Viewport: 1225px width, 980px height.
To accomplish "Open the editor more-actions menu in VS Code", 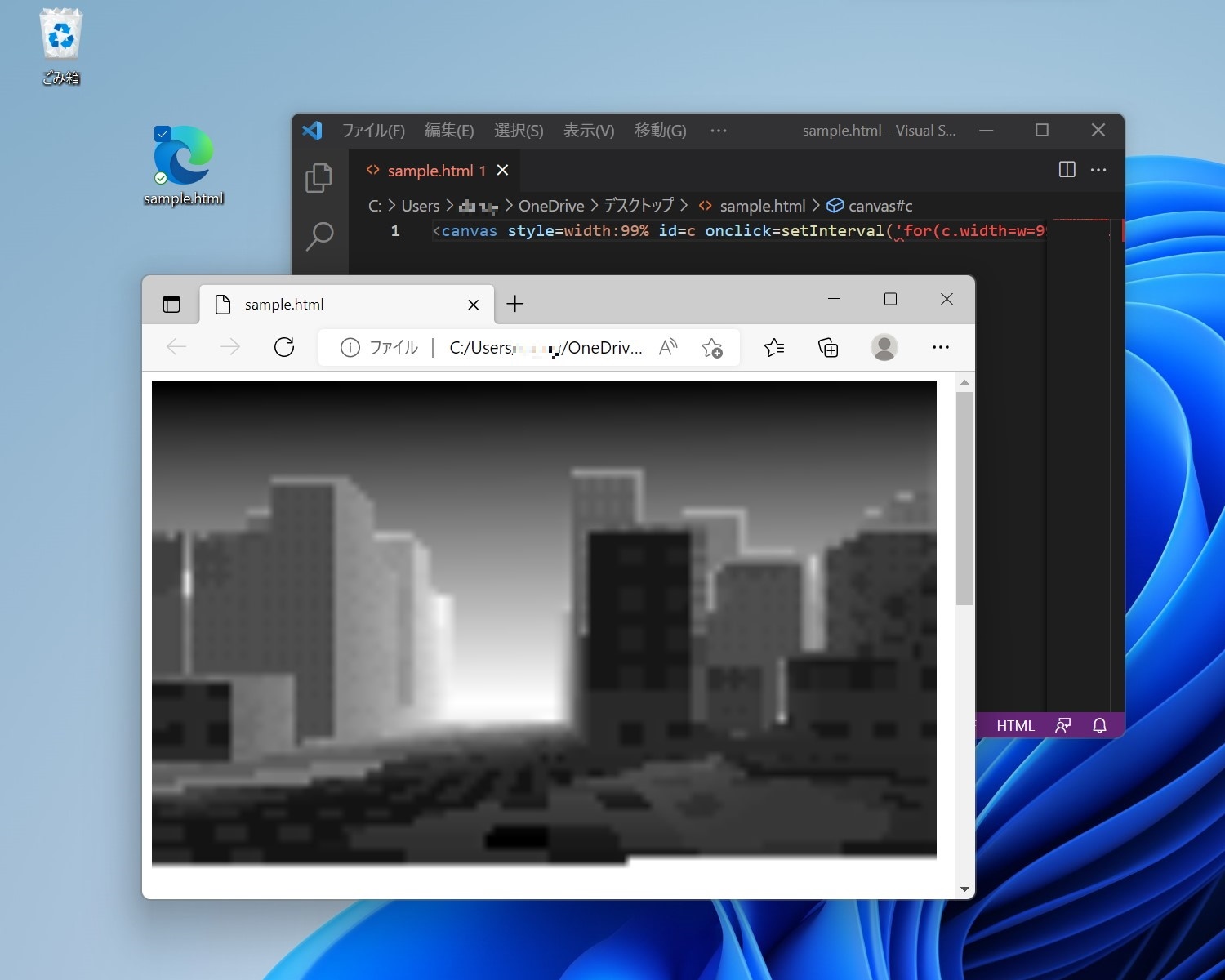I will (x=1098, y=170).
